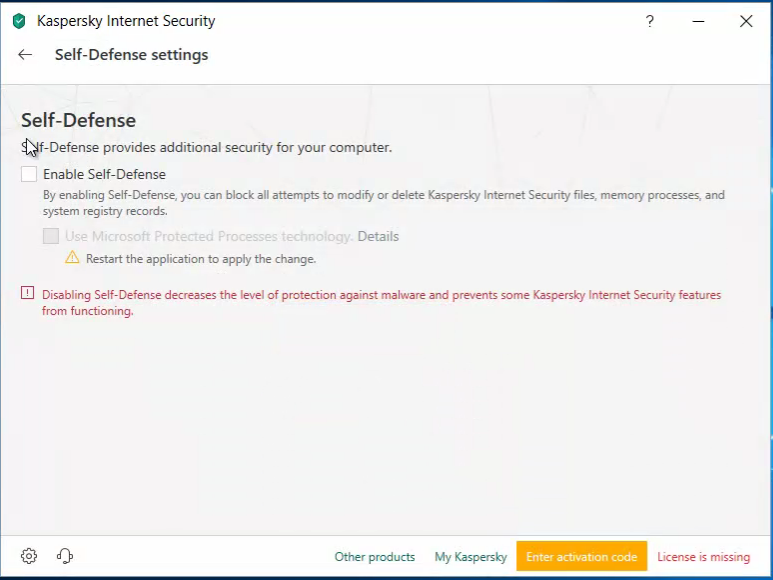Click the Kaspersky shield logo icon
Image resolution: width=773 pixels, height=580 pixels.
(19, 21)
